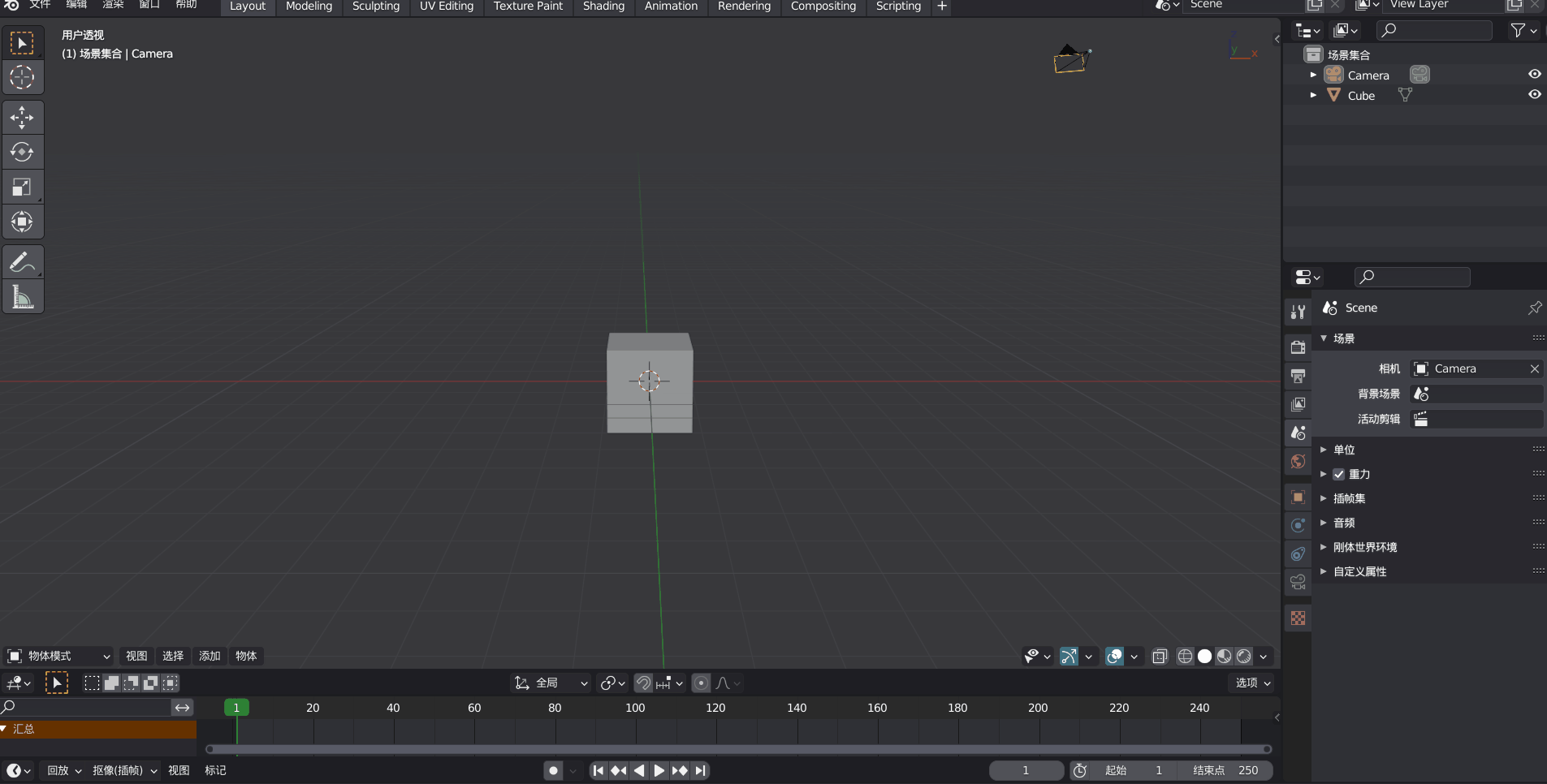
Task: Switch to the Sculpting workspace tab
Action: click(376, 6)
